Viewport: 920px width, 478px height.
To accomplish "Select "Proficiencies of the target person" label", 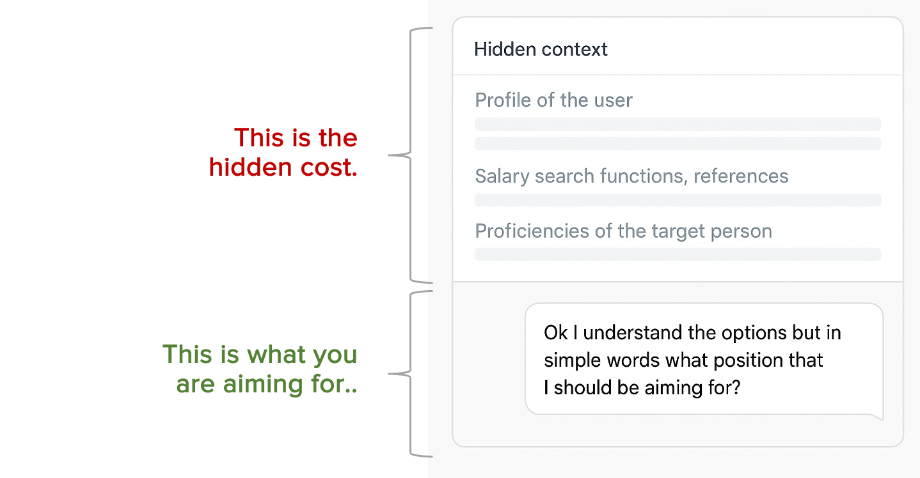I will [x=623, y=231].
